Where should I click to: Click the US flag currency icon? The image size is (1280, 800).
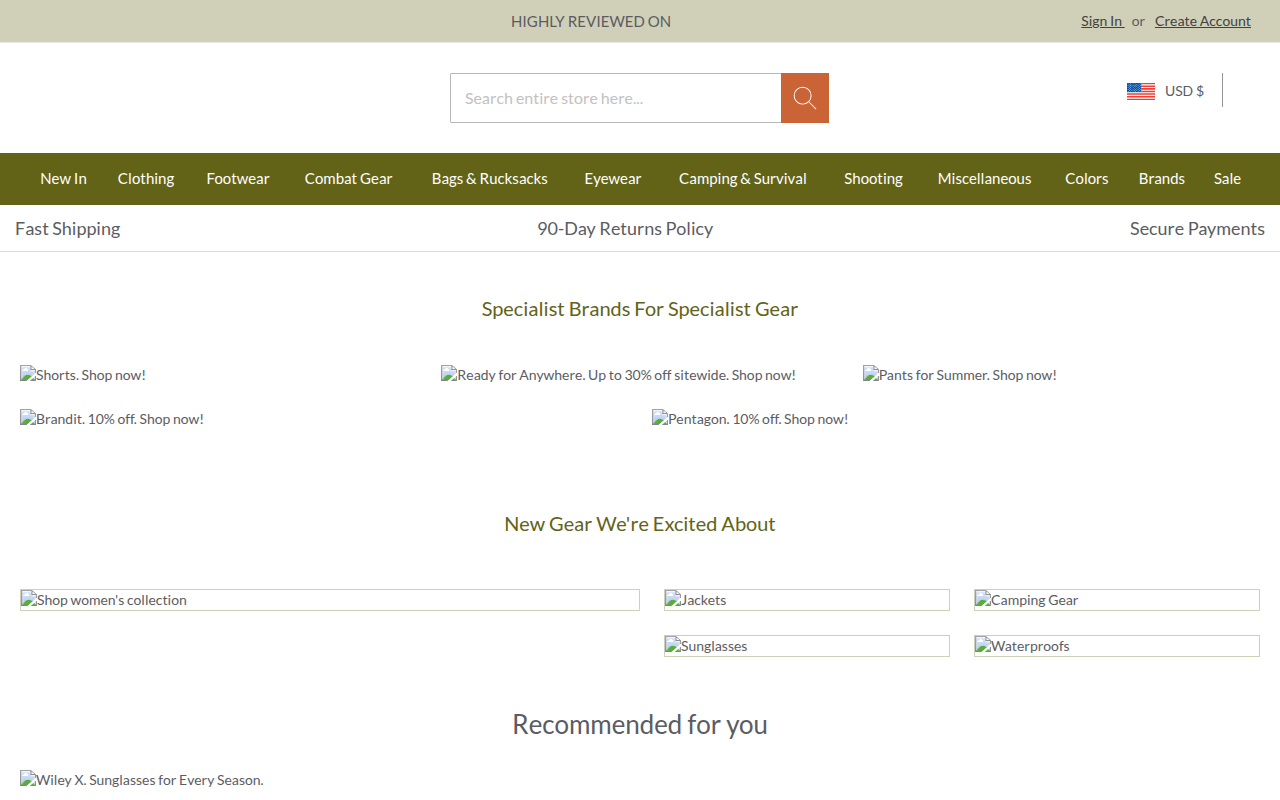[x=1141, y=91]
